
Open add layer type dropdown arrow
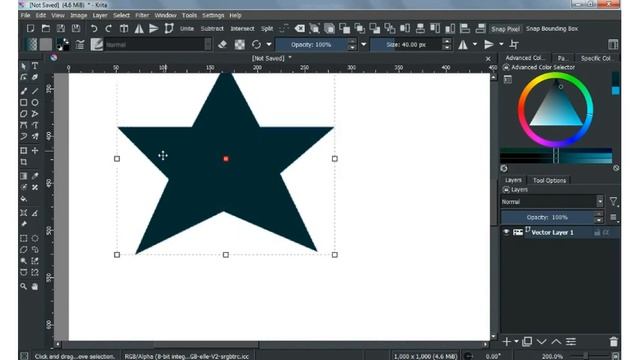point(517,342)
